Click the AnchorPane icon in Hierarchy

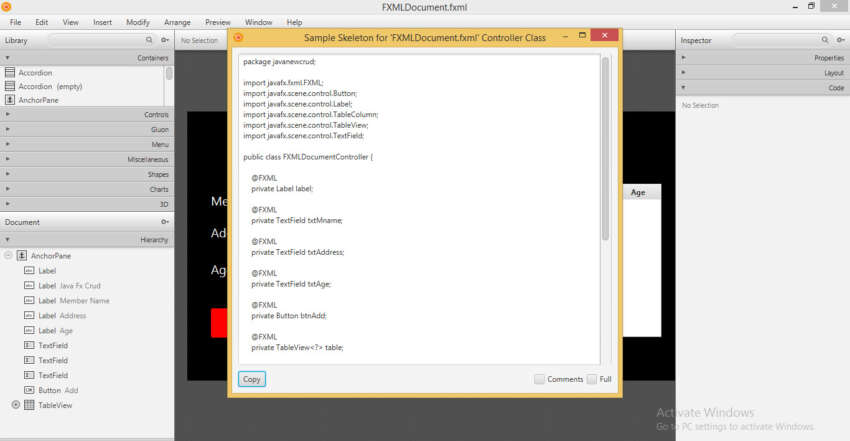coord(21,256)
